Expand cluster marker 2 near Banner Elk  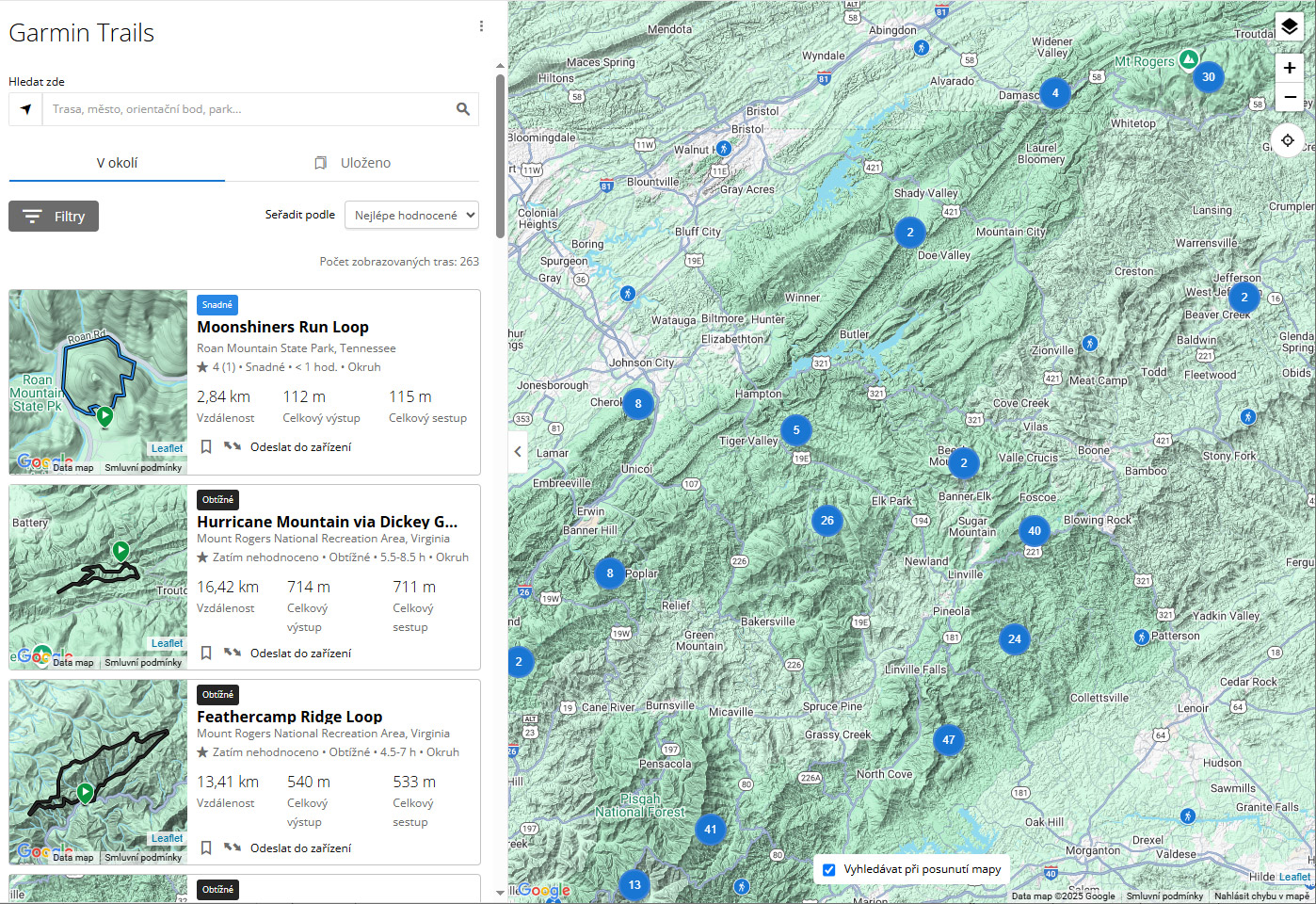pos(964,462)
